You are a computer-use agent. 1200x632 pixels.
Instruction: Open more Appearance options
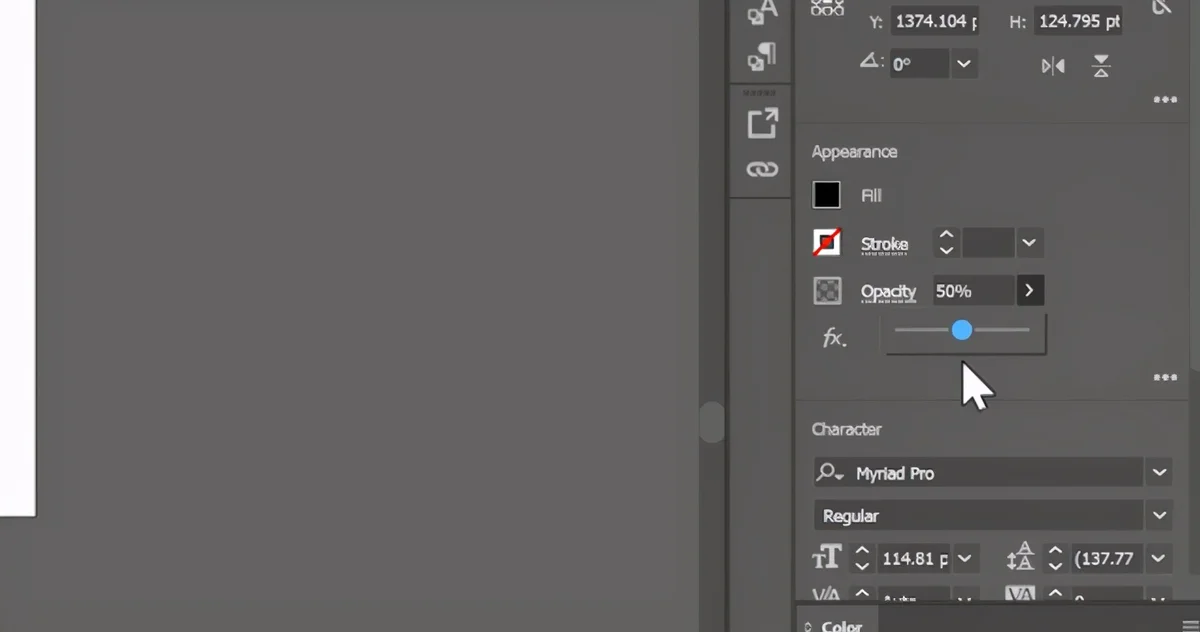click(1165, 378)
